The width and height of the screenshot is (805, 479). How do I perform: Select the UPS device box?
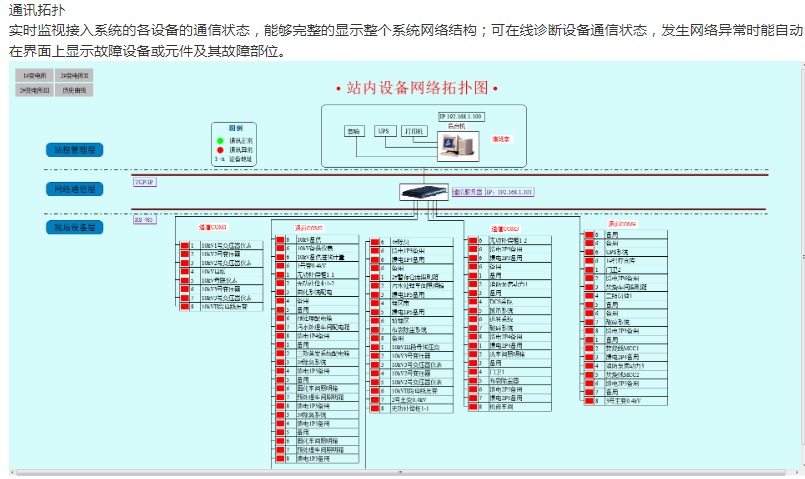click(x=384, y=131)
